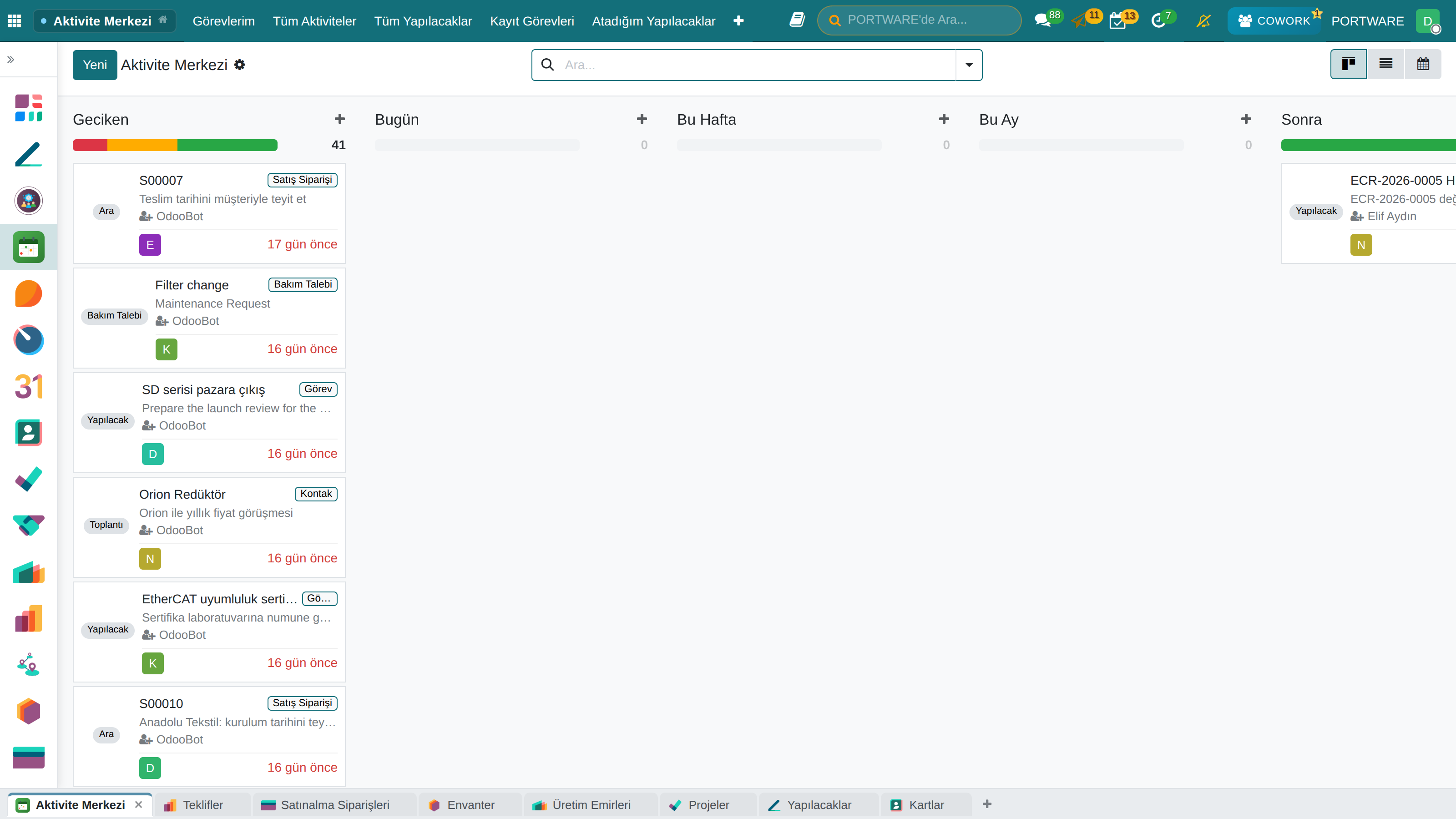Open messages with 88 badge
The width and height of the screenshot is (1456, 819).
1043,20
